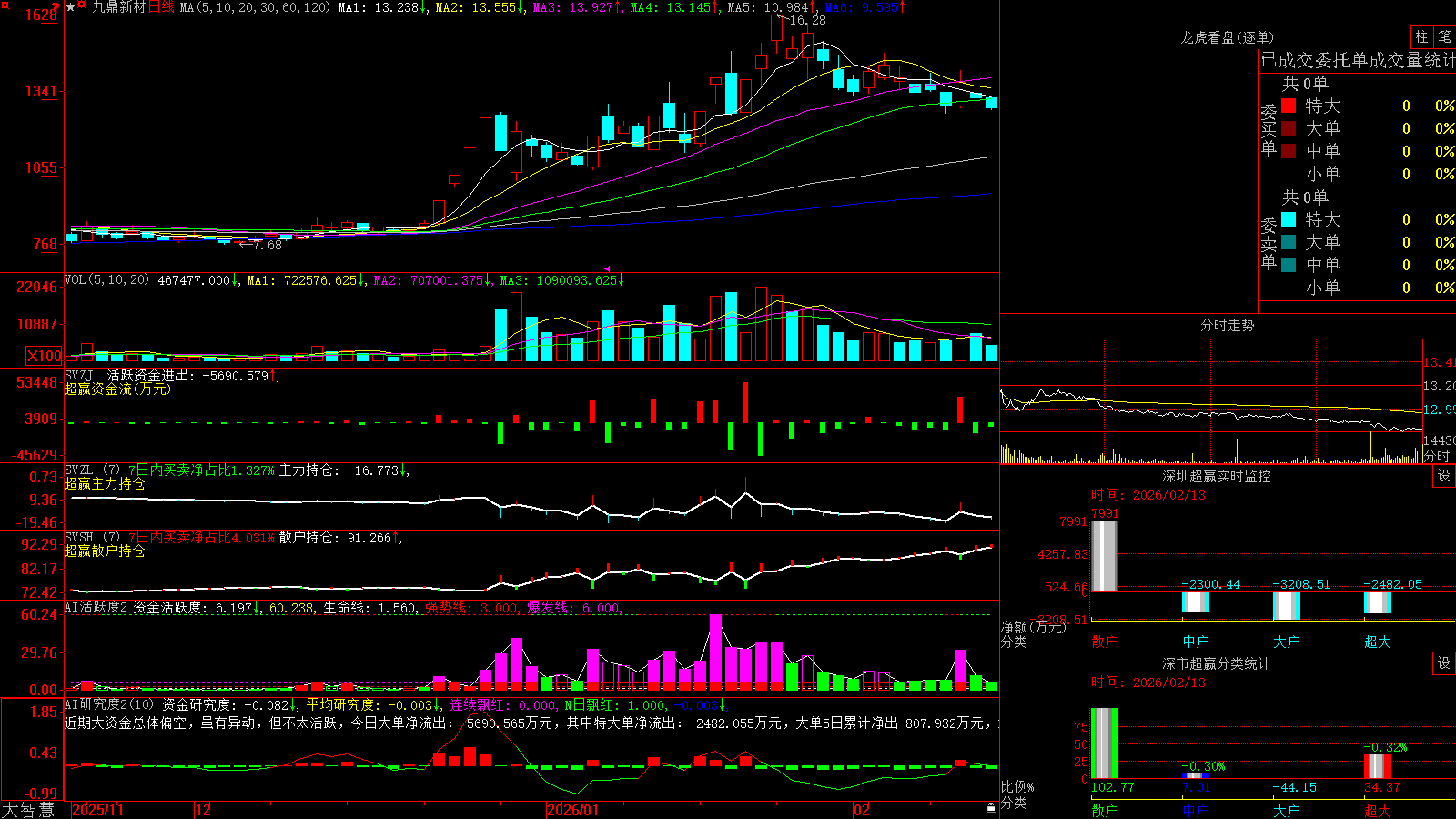Click the red gear icon before stock name
This screenshot has width=1456, height=819.
pyautogui.click(x=81, y=5)
